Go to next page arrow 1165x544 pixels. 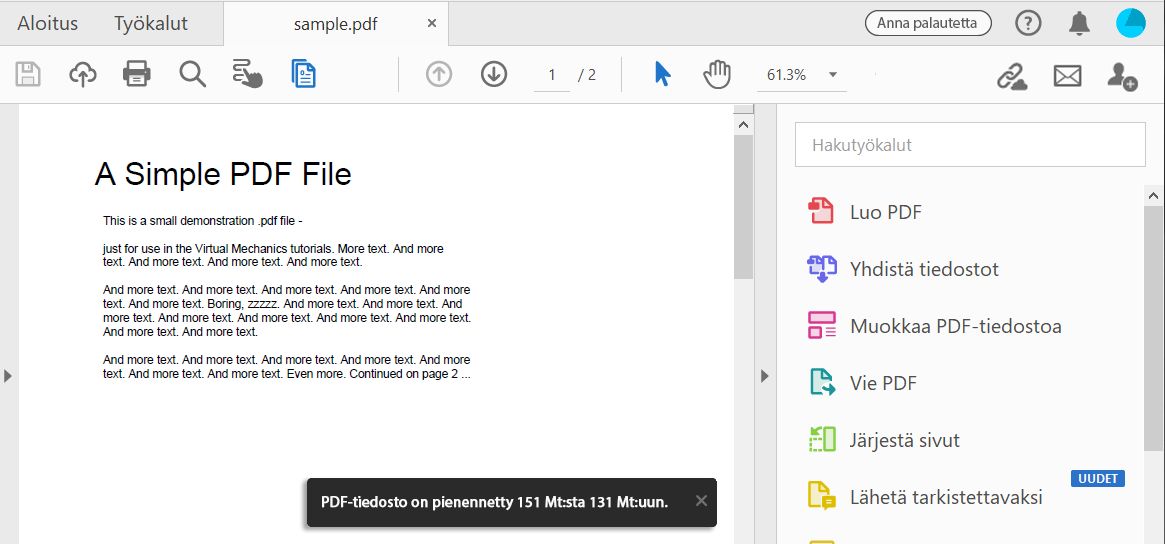(494, 74)
